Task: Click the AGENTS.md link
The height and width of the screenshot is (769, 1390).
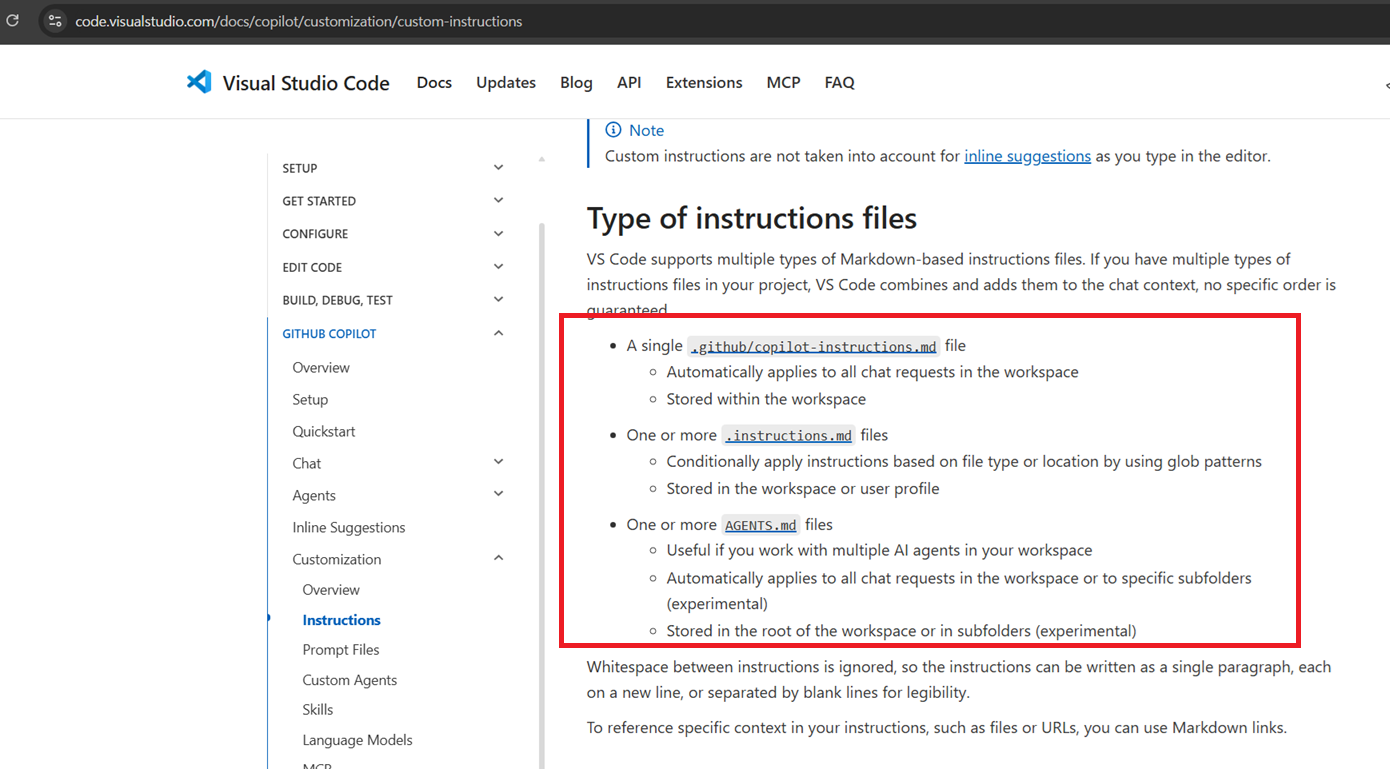Action: [x=761, y=525]
